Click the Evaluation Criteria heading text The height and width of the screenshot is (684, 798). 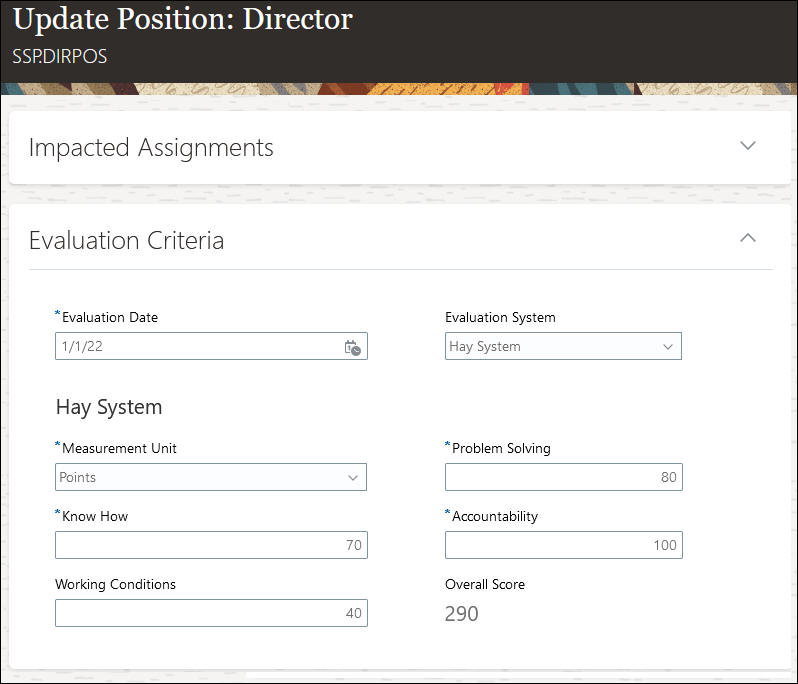(x=126, y=240)
